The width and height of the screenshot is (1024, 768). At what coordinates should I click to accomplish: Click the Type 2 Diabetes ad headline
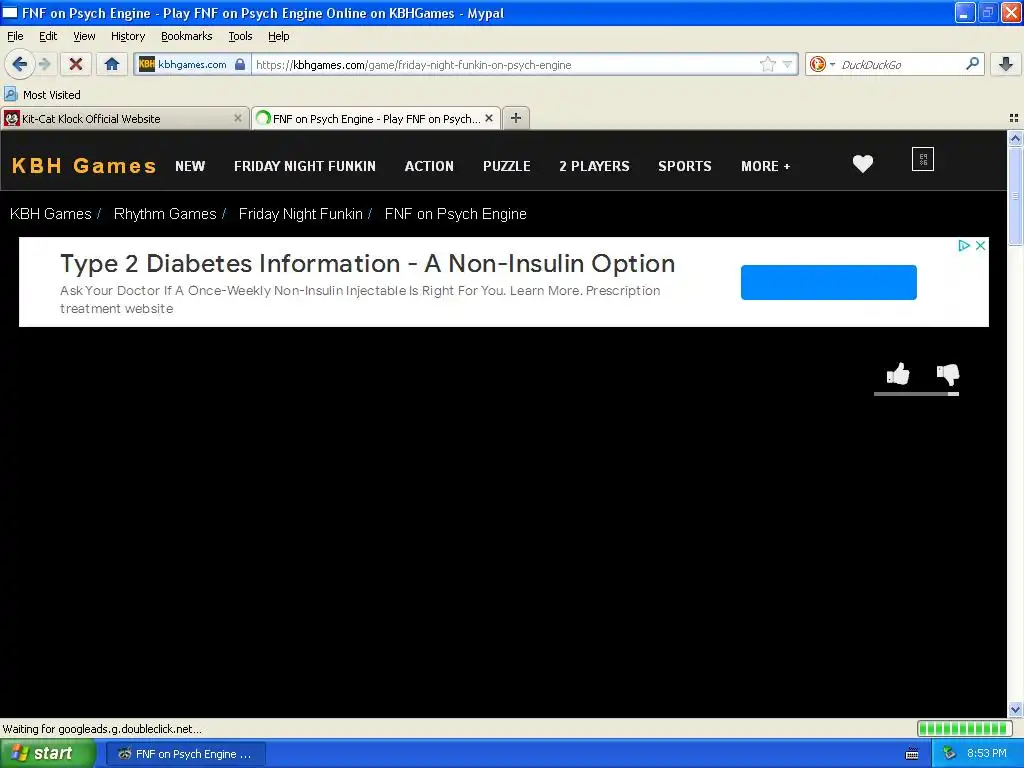(368, 264)
